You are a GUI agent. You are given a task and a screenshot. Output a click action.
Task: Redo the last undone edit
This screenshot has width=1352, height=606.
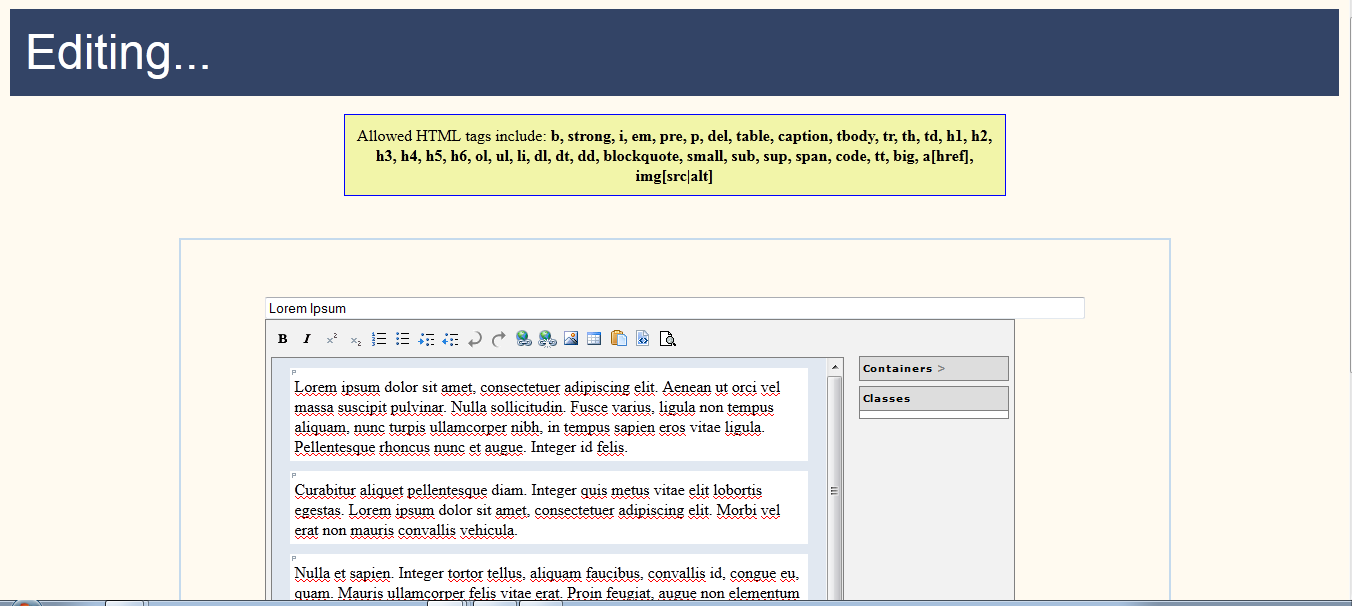(x=498, y=338)
